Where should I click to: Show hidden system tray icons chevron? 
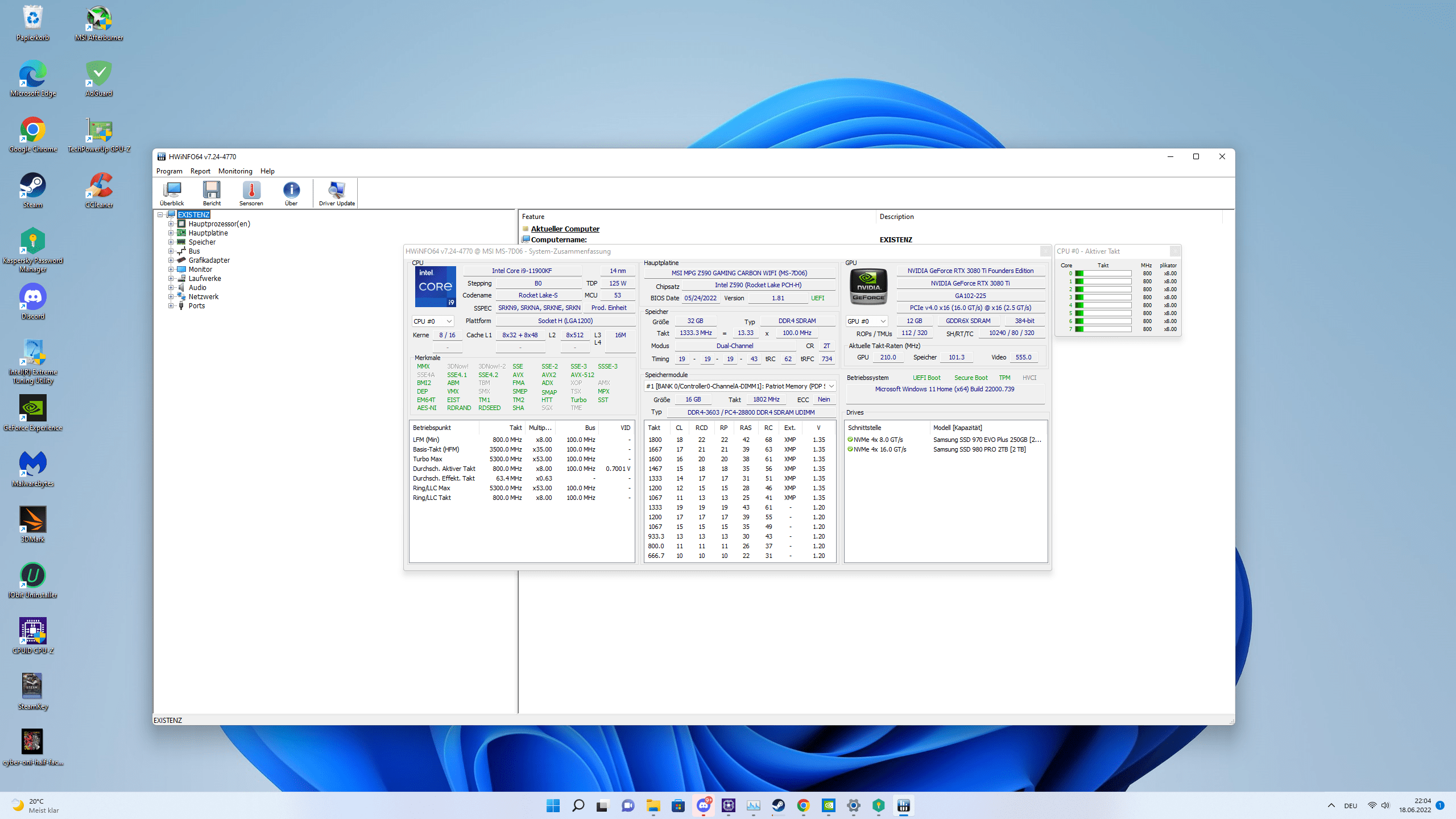tap(1331, 805)
